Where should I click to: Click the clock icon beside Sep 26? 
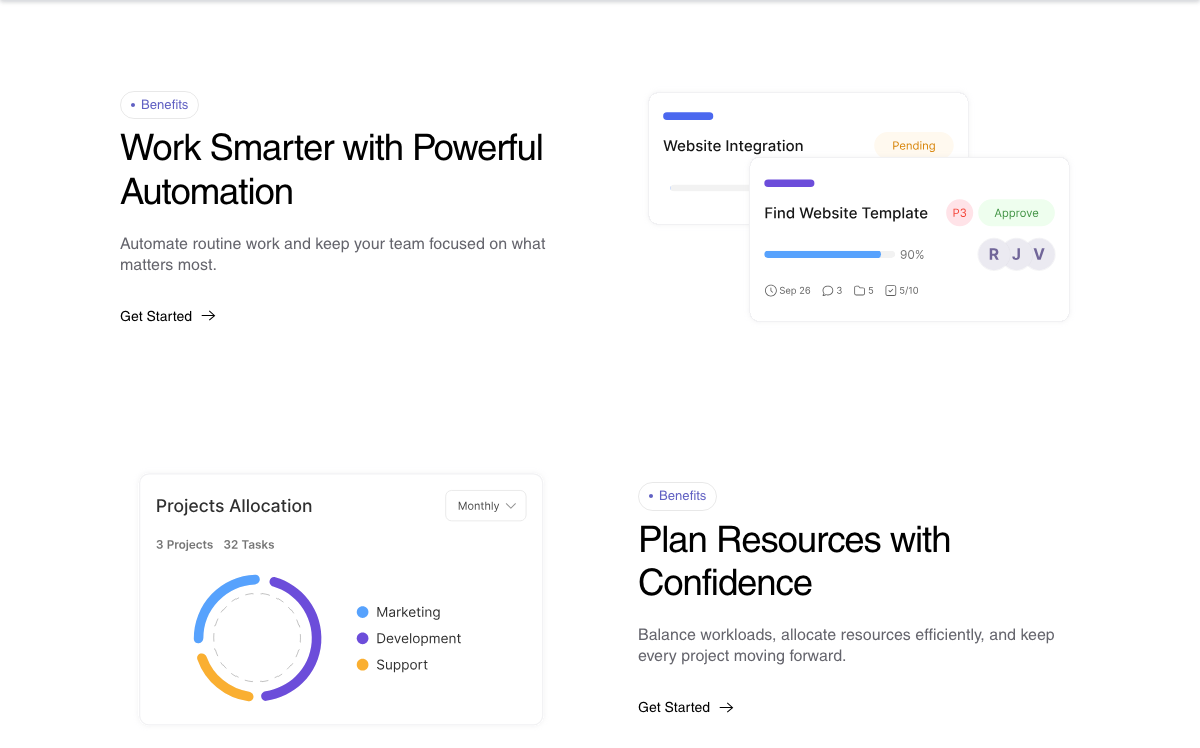point(770,291)
